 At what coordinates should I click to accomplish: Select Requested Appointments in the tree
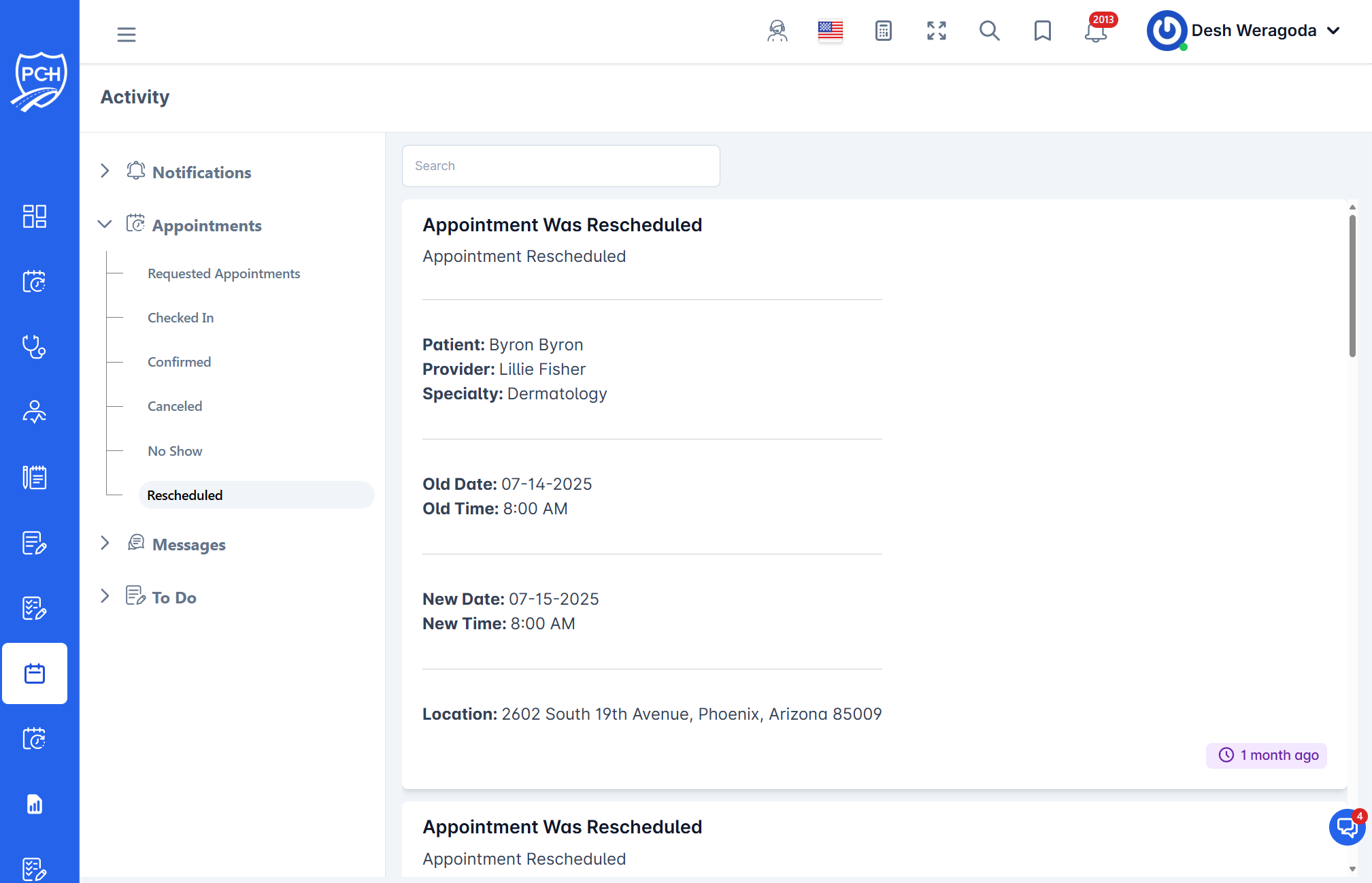224,273
